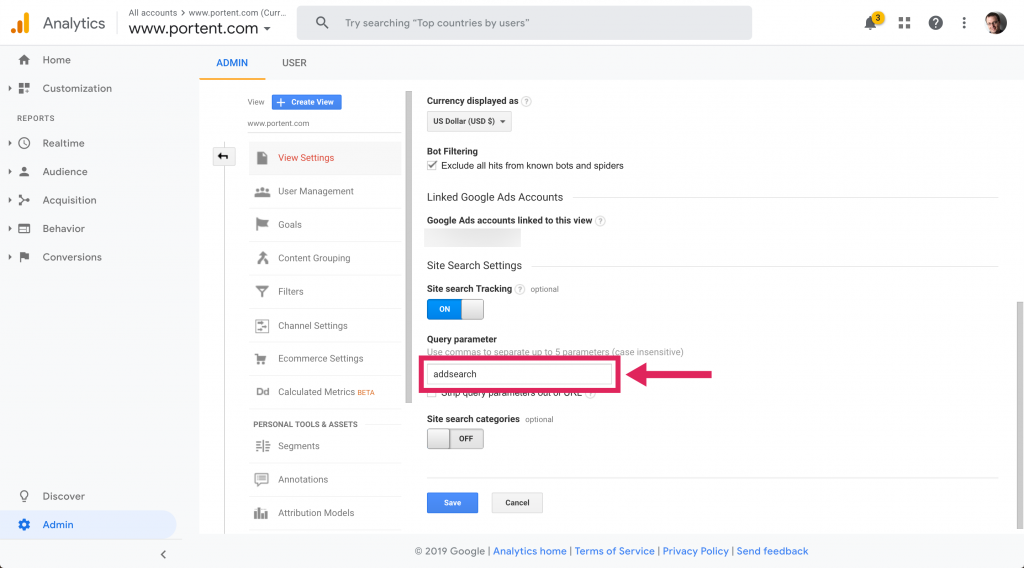Click the Home house icon
The width and height of the screenshot is (1024, 568).
pos(24,60)
